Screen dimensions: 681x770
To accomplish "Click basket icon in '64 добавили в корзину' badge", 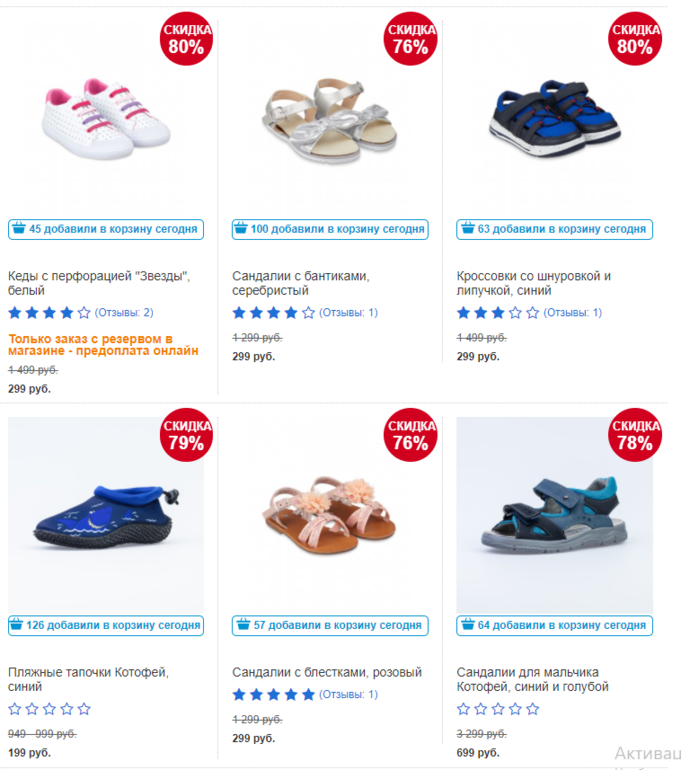I will (468, 625).
